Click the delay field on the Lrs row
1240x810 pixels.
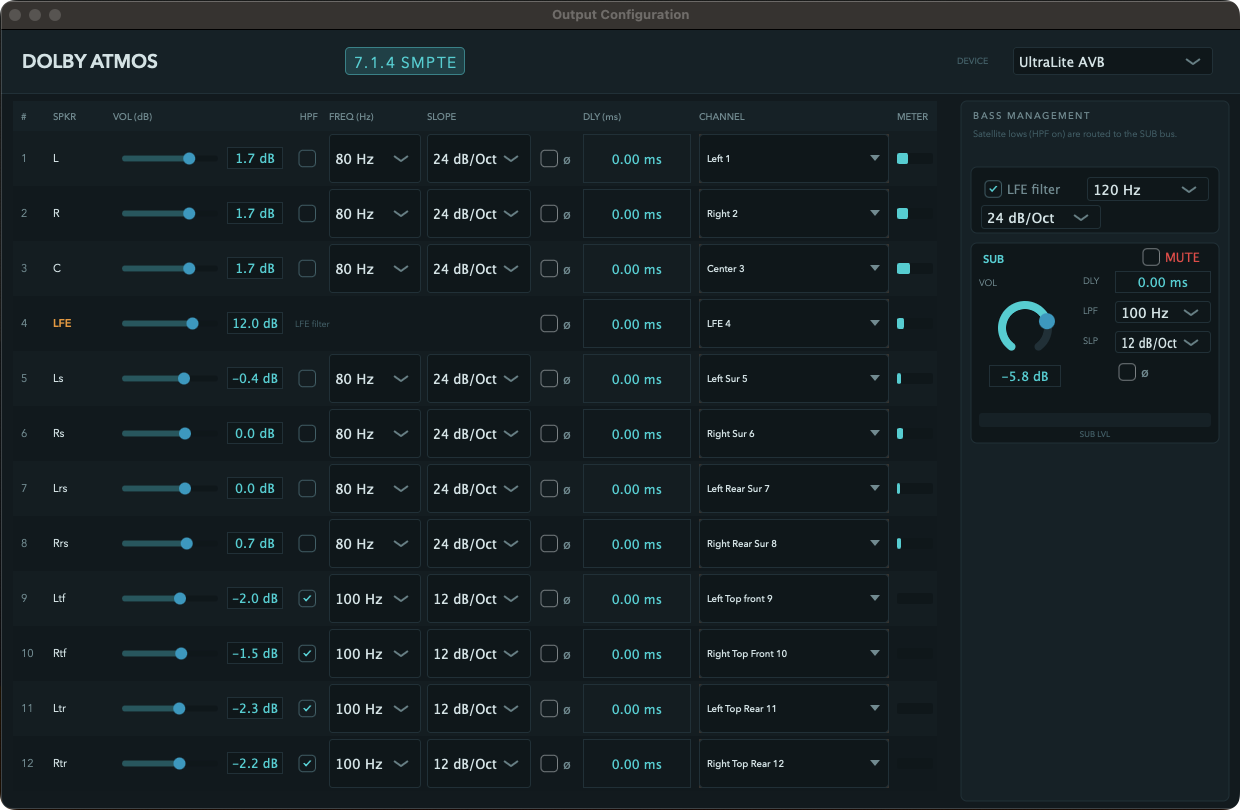[x=637, y=488]
